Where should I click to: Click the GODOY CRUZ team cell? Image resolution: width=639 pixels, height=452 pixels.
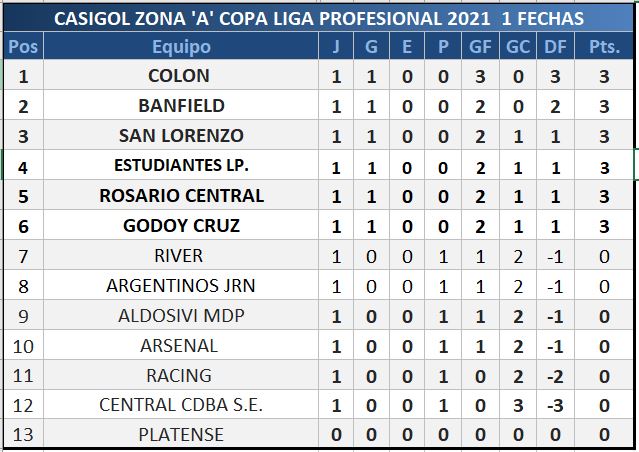[181, 226]
